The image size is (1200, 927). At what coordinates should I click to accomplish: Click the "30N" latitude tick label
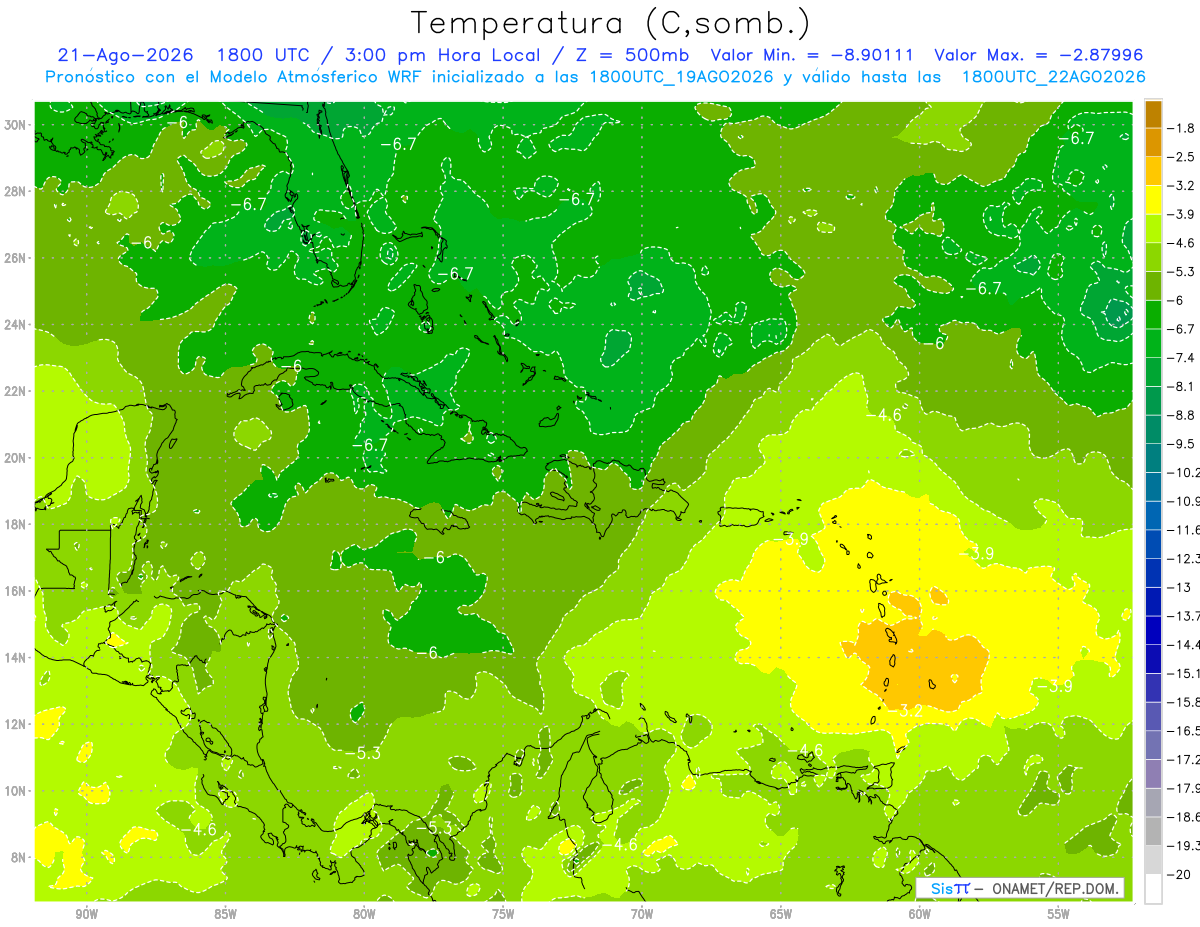pos(16,125)
